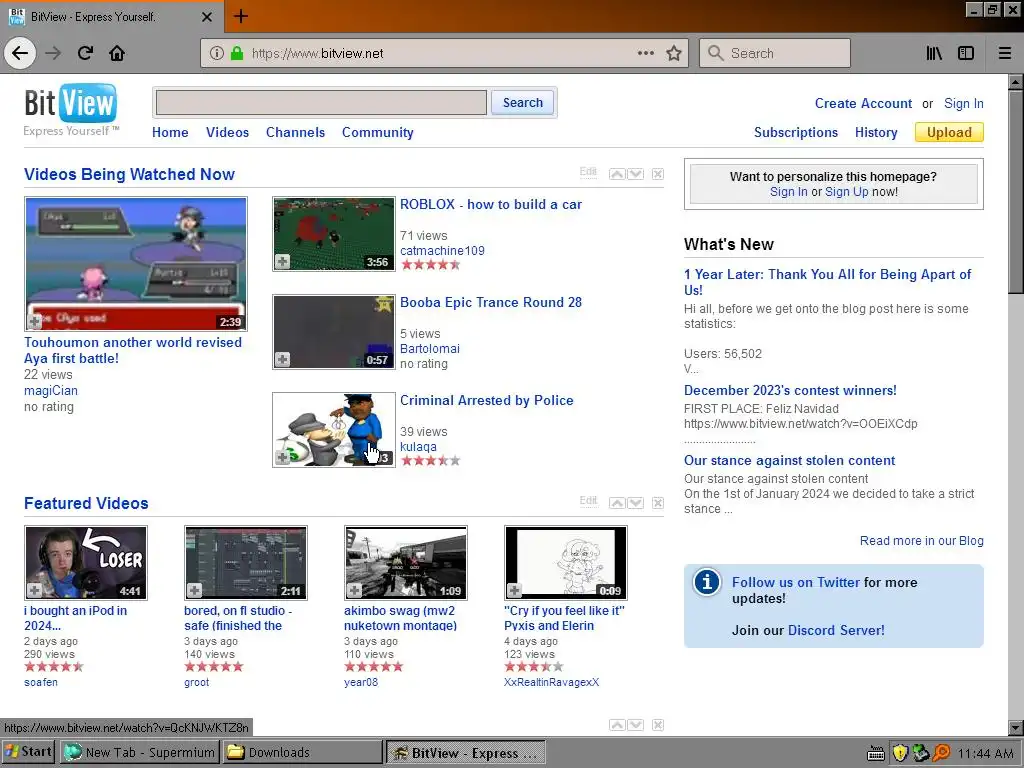Focus the BitView search input field
The width and height of the screenshot is (1024, 768).
(x=321, y=103)
